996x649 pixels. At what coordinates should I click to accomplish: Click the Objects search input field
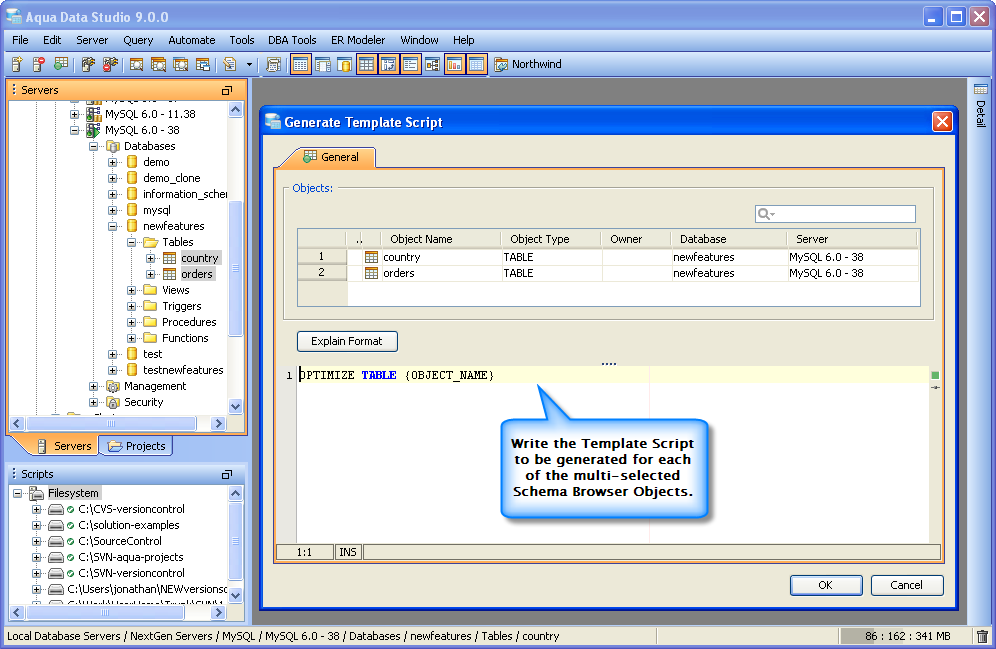pos(835,214)
